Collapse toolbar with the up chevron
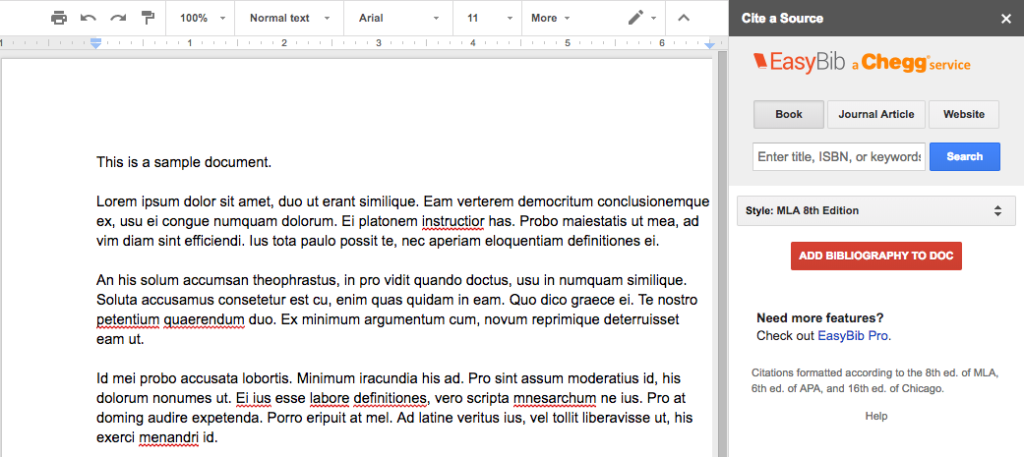This screenshot has height=457, width=1024. click(x=684, y=18)
